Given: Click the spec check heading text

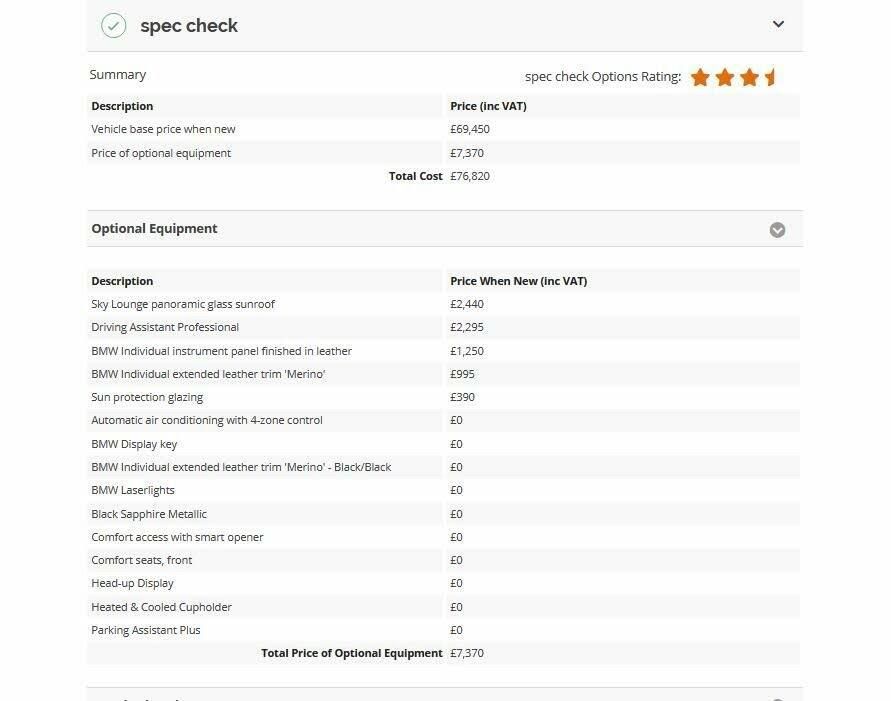Looking at the screenshot, I should click(189, 26).
